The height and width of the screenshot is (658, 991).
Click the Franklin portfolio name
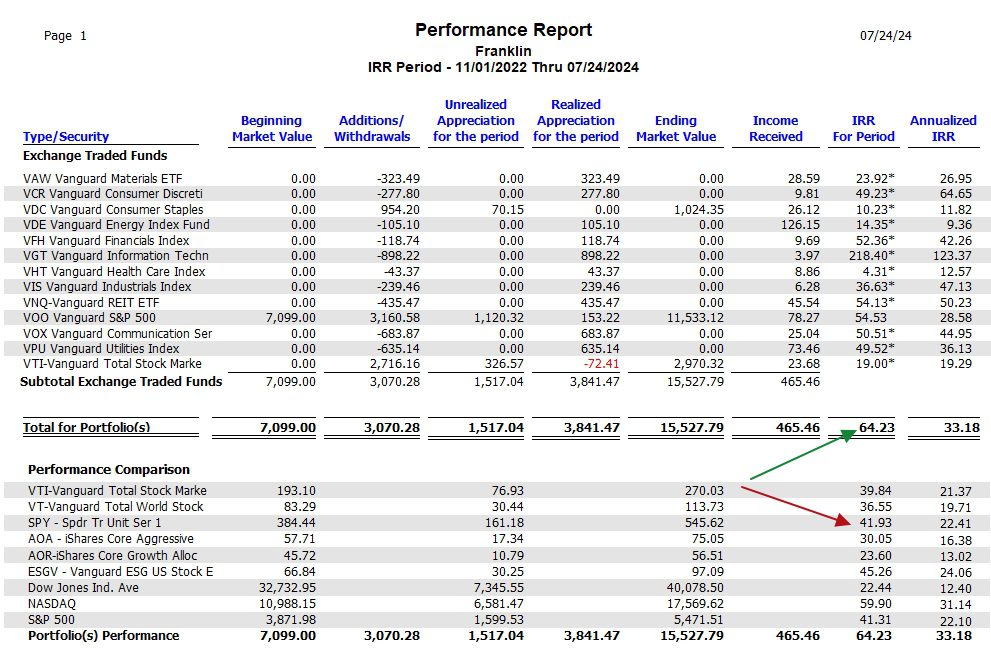pyautogui.click(x=503, y=51)
